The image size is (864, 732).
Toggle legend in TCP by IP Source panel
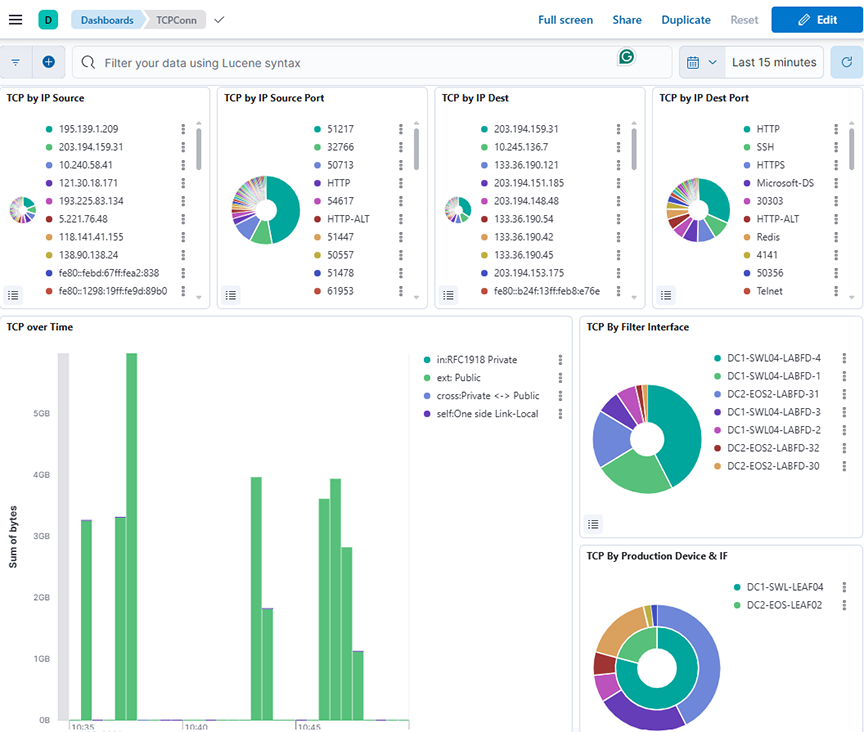(14, 295)
